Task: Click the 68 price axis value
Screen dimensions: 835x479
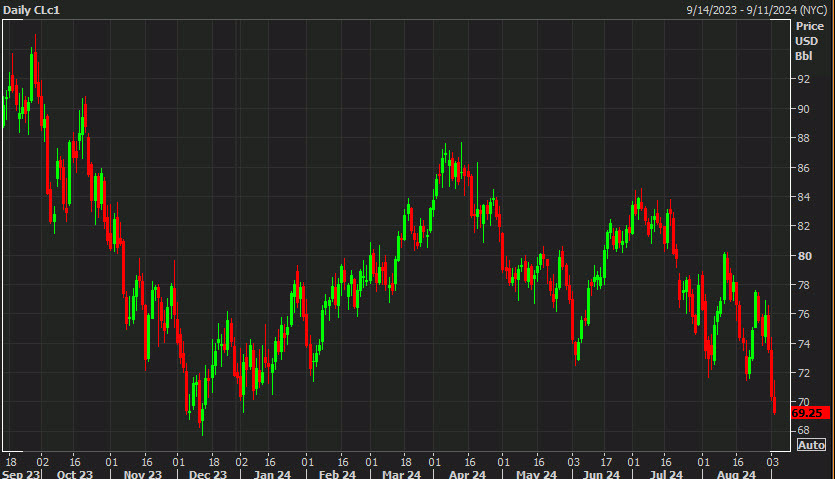Action: [x=804, y=431]
